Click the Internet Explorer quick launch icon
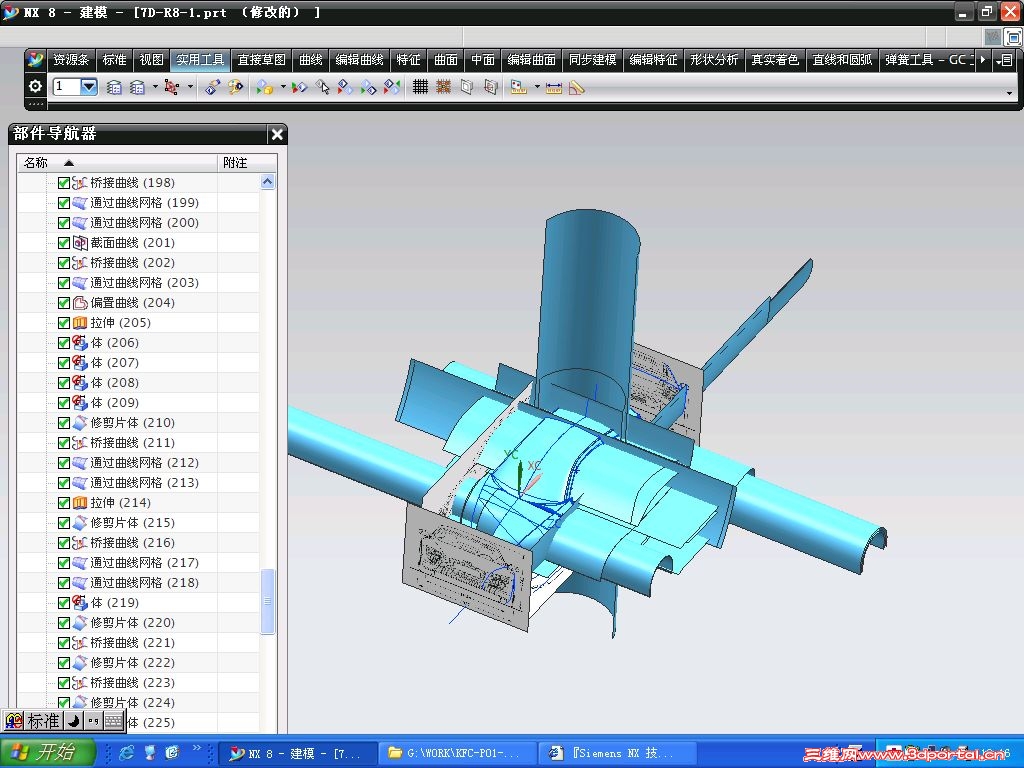The width and height of the screenshot is (1024, 768). click(x=126, y=753)
